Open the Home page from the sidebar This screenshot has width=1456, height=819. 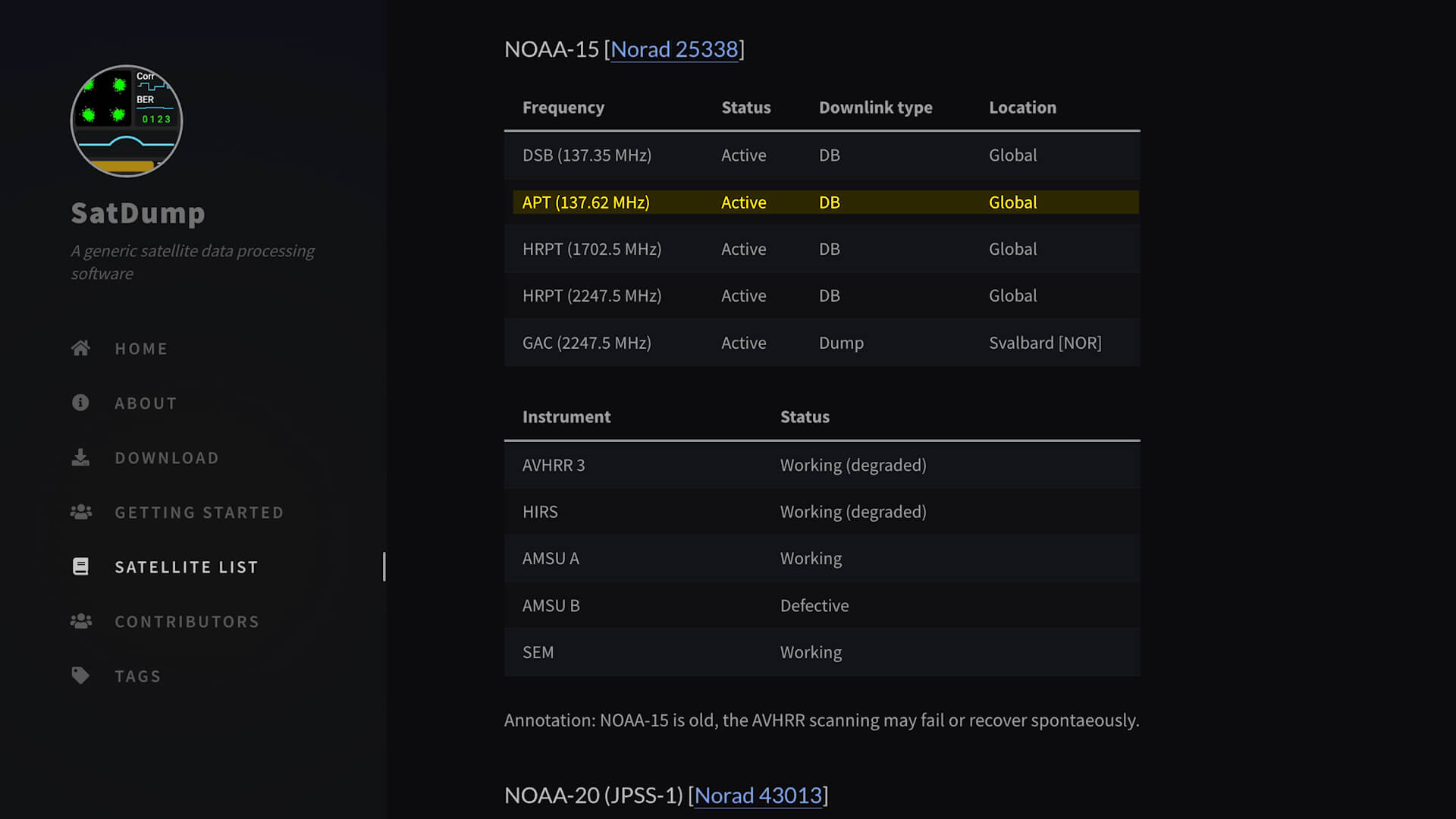coord(141,348)
